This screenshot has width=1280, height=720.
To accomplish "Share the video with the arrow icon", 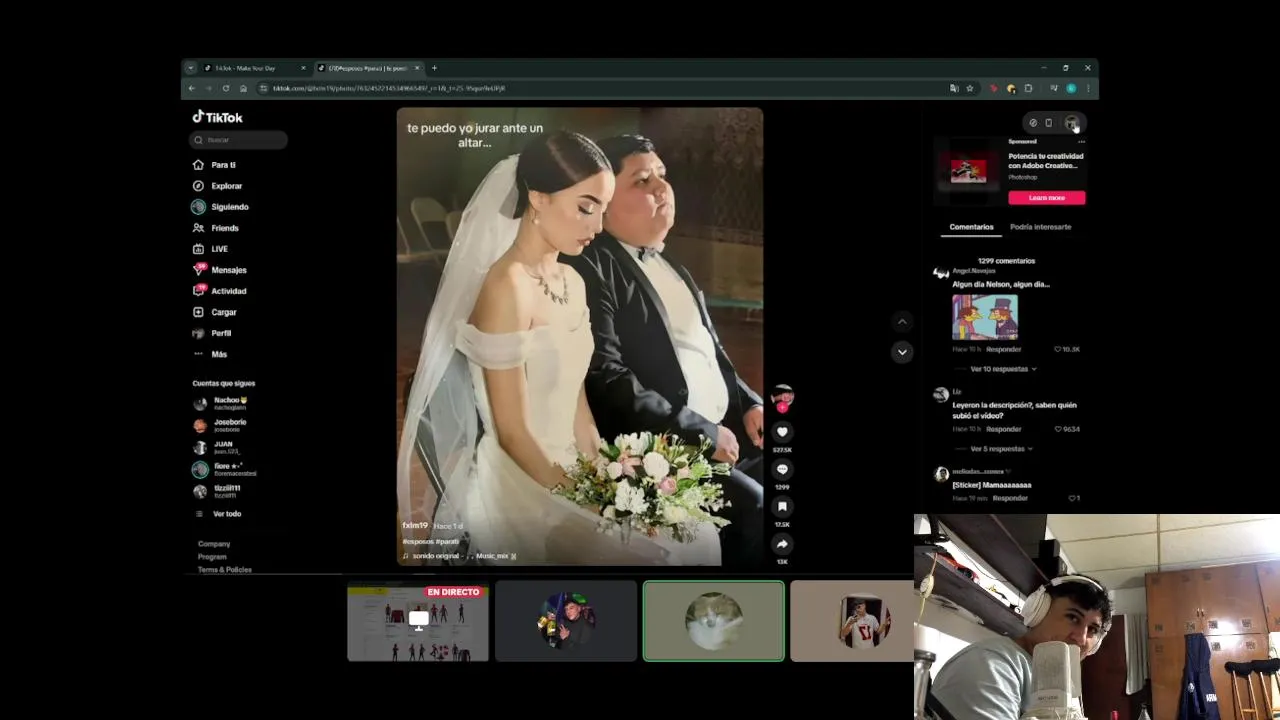I will coord(782,544).
